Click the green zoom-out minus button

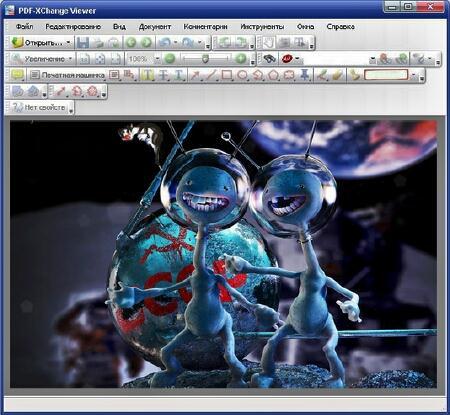(x=170, y=59)
